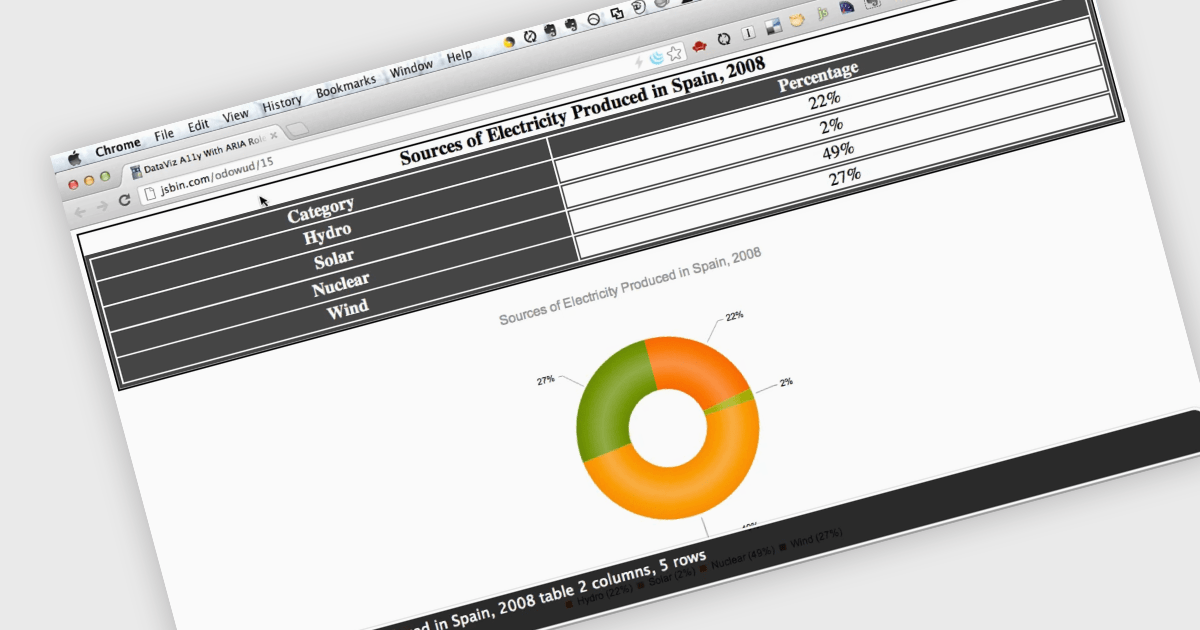Select the Wind table row header
The height and width of the screenshot is (630, 1200).
pos(347,309)
